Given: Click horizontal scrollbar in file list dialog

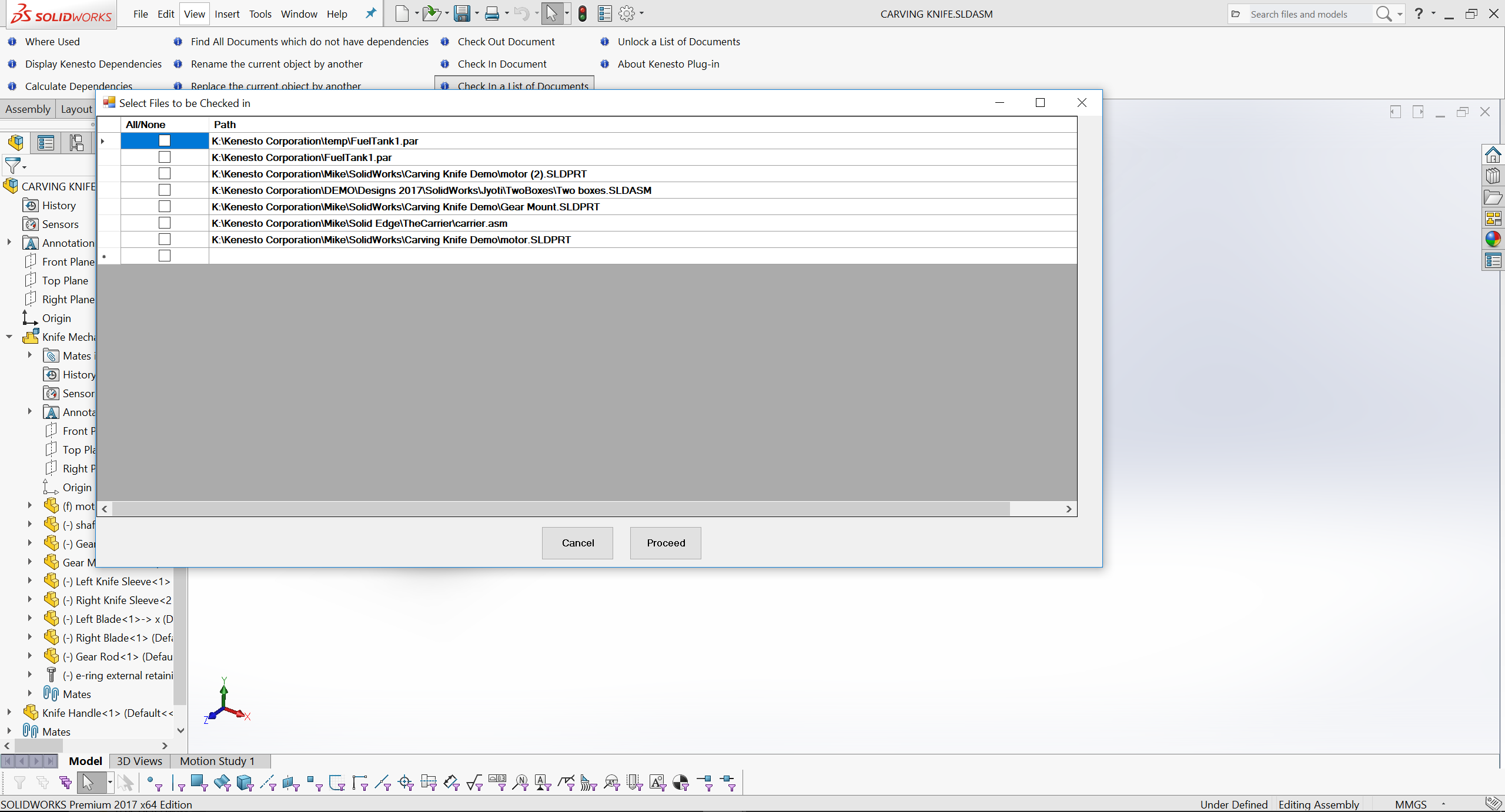Looking at the screenshot, I should (561, 509).
